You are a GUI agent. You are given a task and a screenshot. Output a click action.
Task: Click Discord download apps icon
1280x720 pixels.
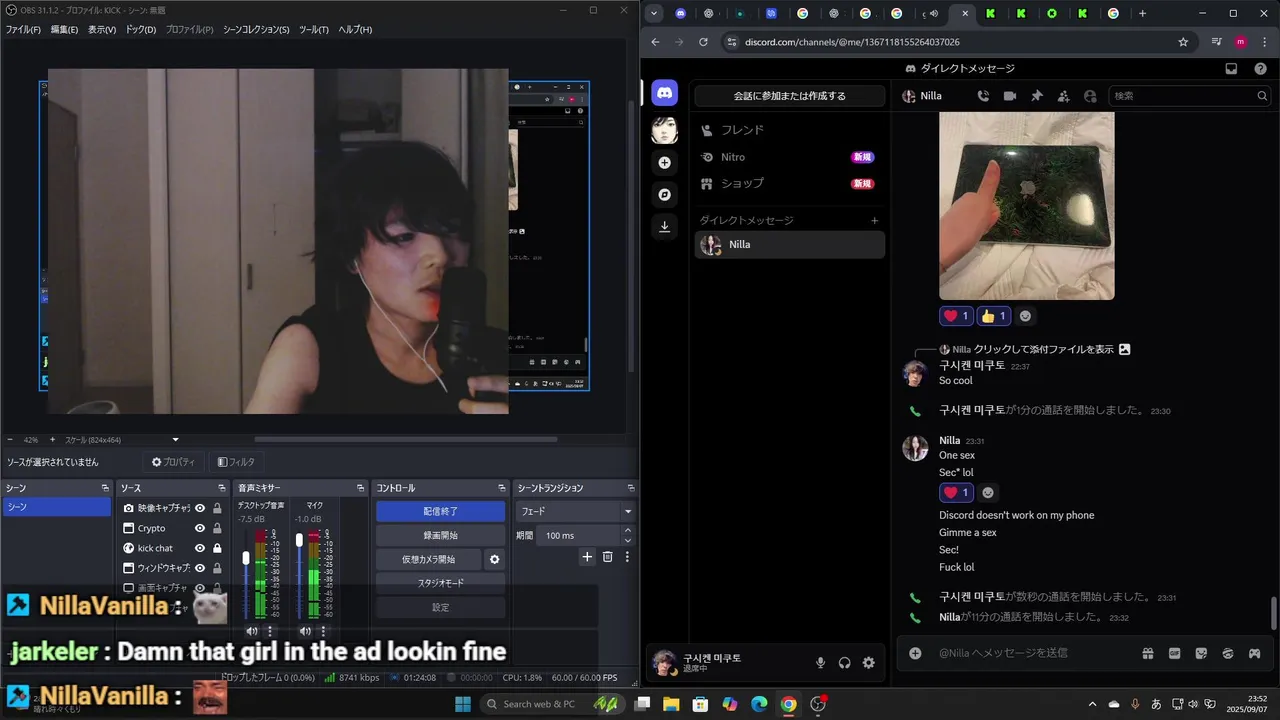pos(665,227)
